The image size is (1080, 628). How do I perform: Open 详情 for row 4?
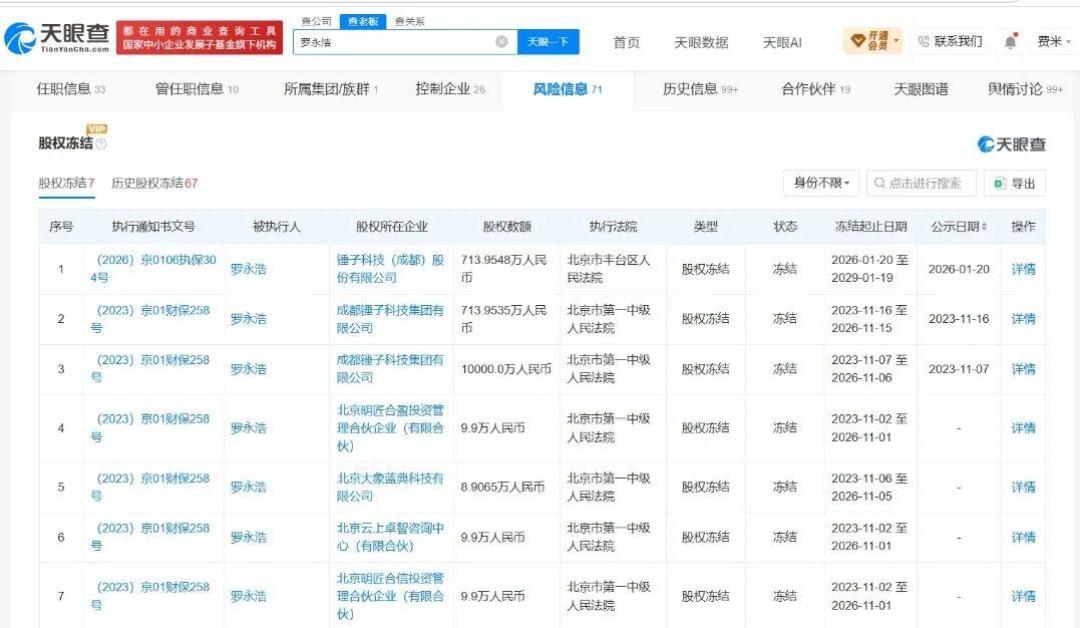[1023, 428]
